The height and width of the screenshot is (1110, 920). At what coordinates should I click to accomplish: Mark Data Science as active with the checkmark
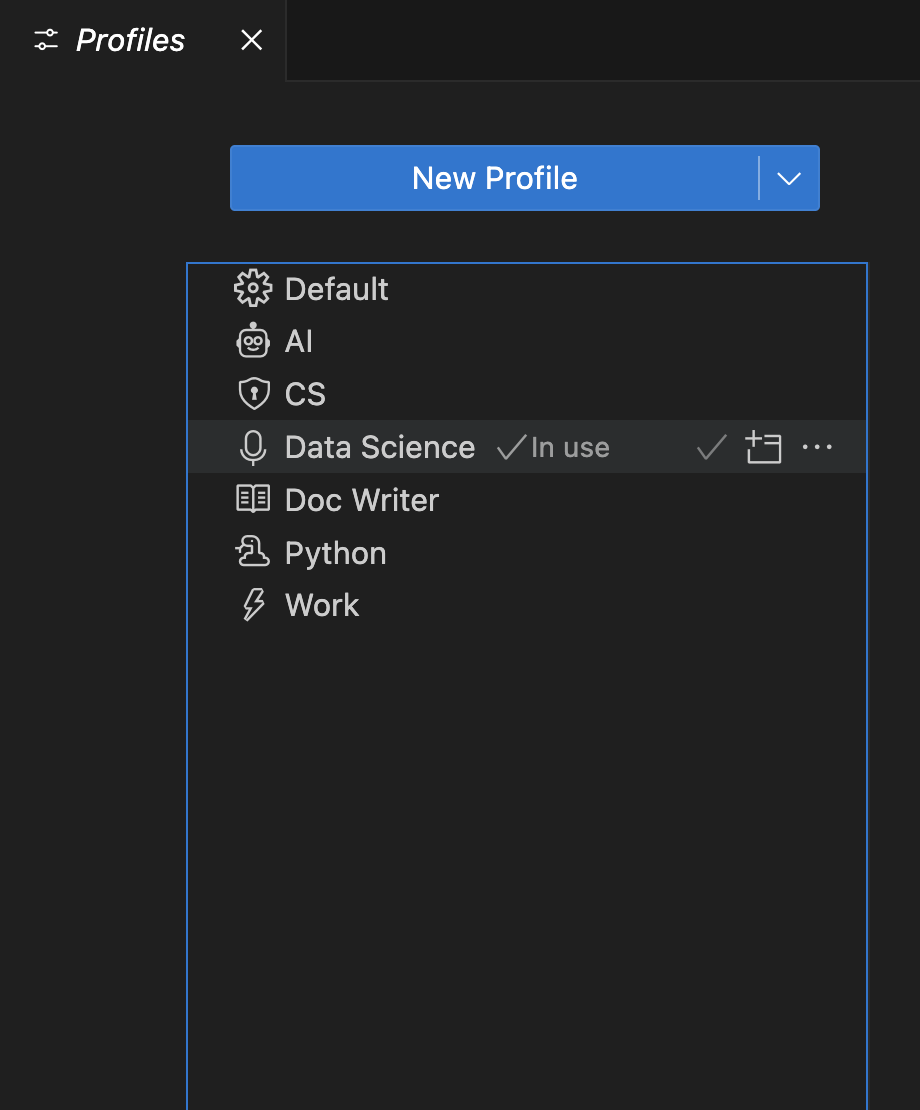tap(710, 447)
